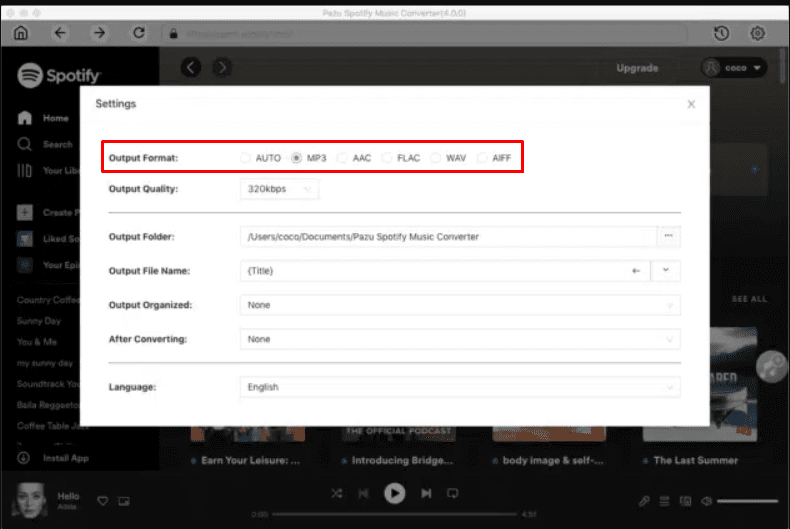Show lyrics with microphone icon

[x=644, y=501]
